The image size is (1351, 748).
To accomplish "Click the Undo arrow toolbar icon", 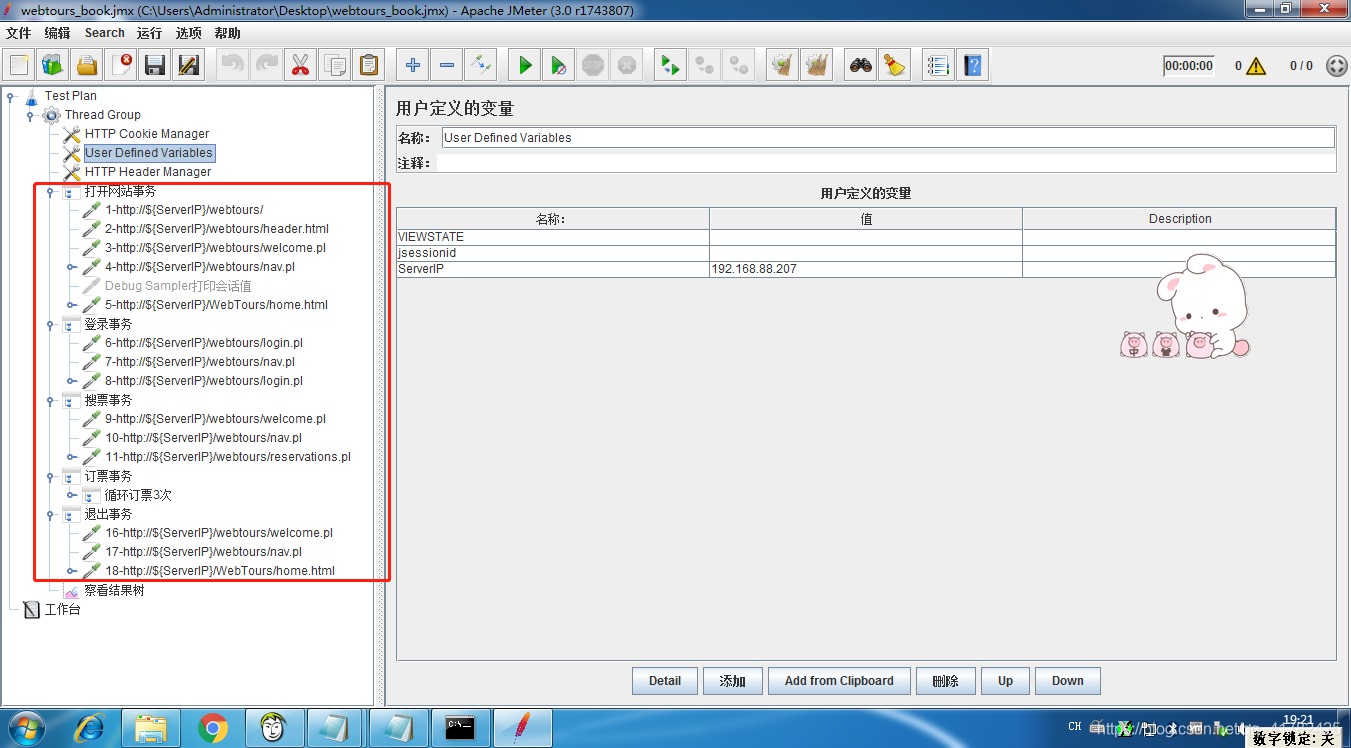I will pyautogui.click(x=233, y=66).
